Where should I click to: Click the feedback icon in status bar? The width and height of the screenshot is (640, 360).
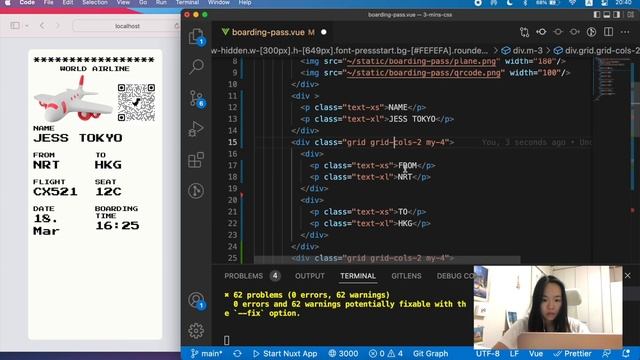[x=607, y=353]
